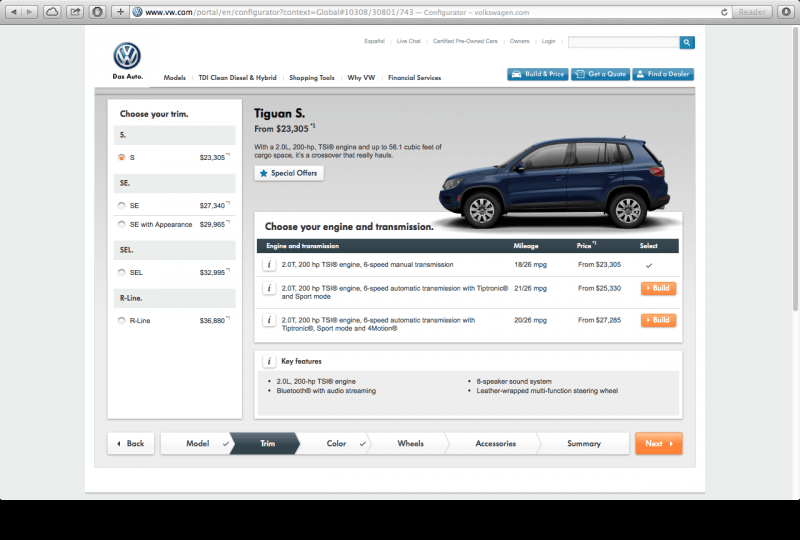
Task: Open info icon for manual transmission row
Action: point(269,264)
